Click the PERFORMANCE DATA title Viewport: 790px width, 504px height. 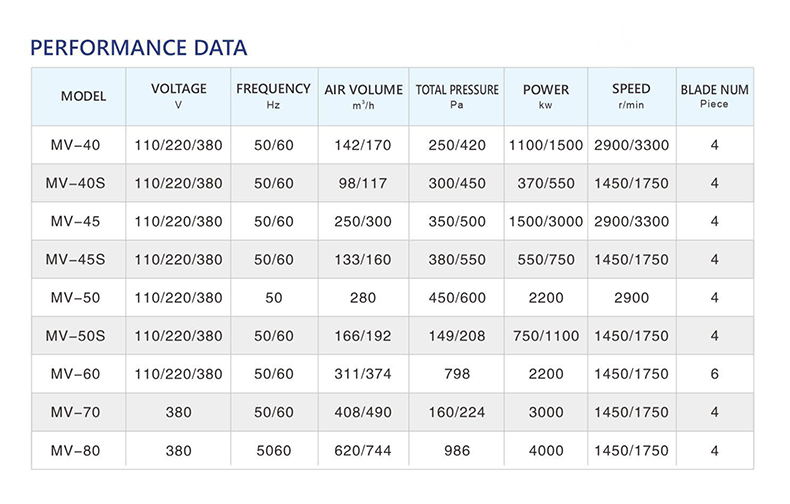139,47
